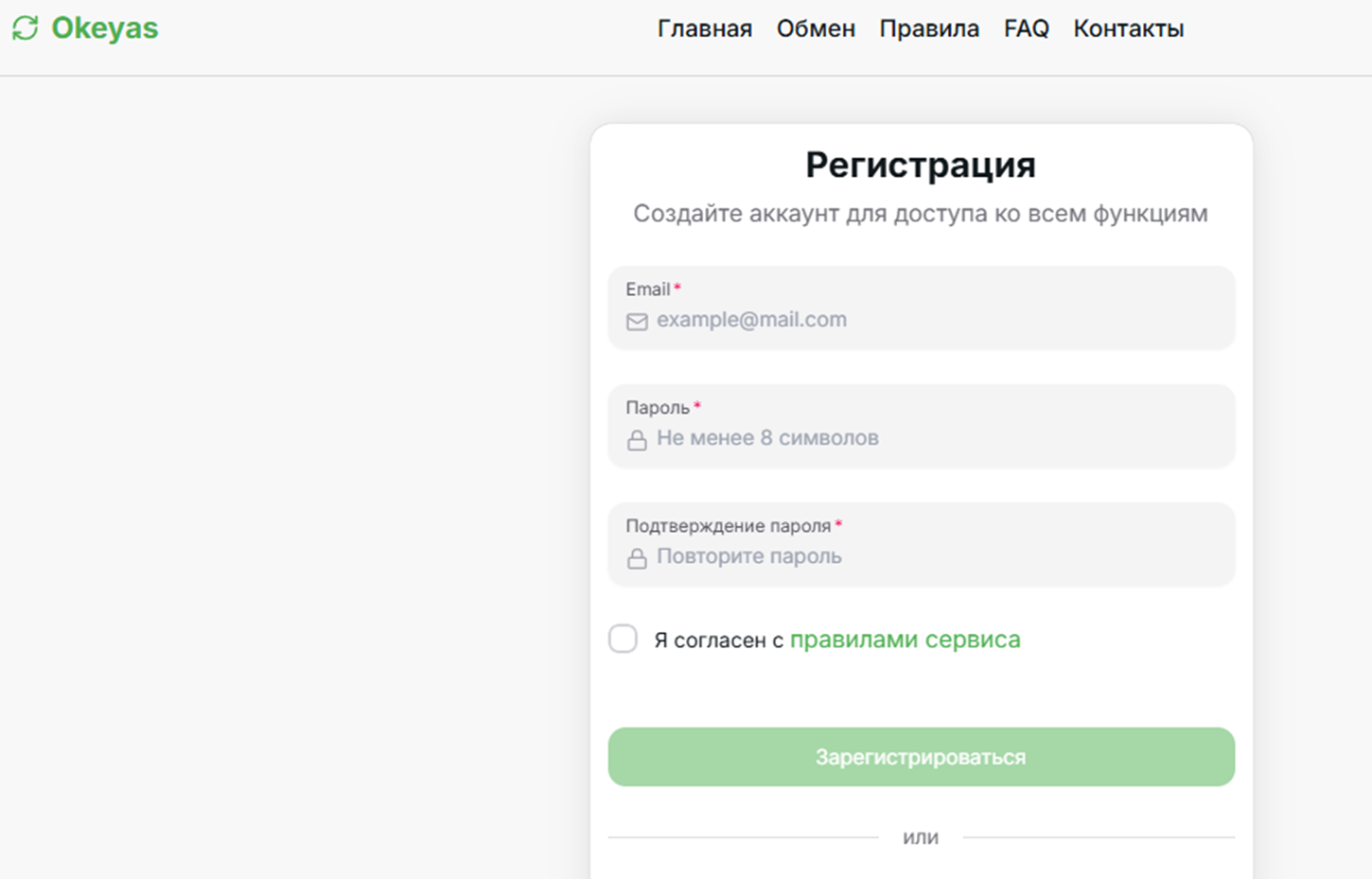Tick the service rules agreement checkbox
Viewport: 1372px width, 879px height.
tap(623, 639)
